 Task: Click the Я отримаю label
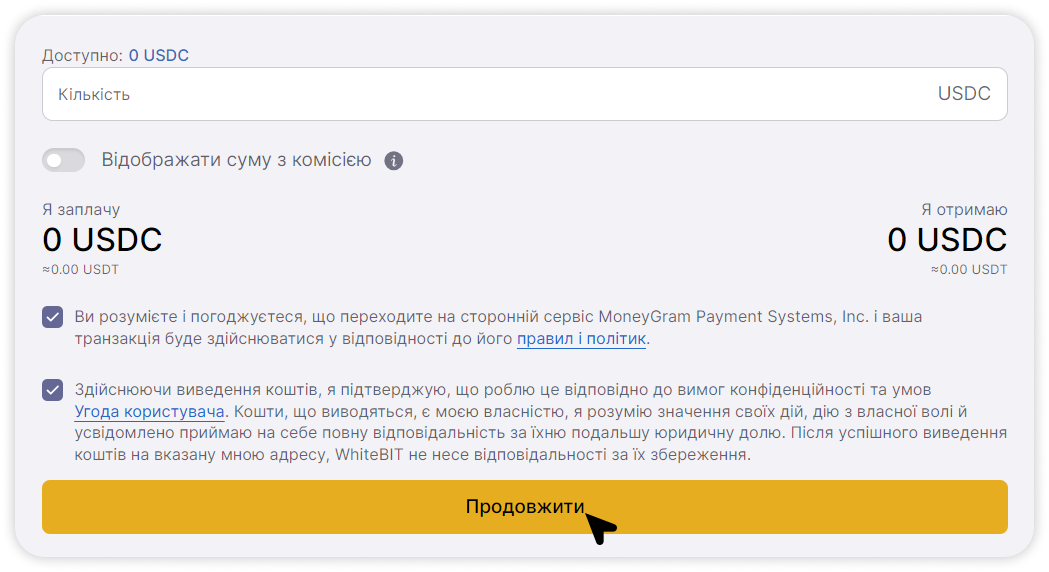pos(964,209)
